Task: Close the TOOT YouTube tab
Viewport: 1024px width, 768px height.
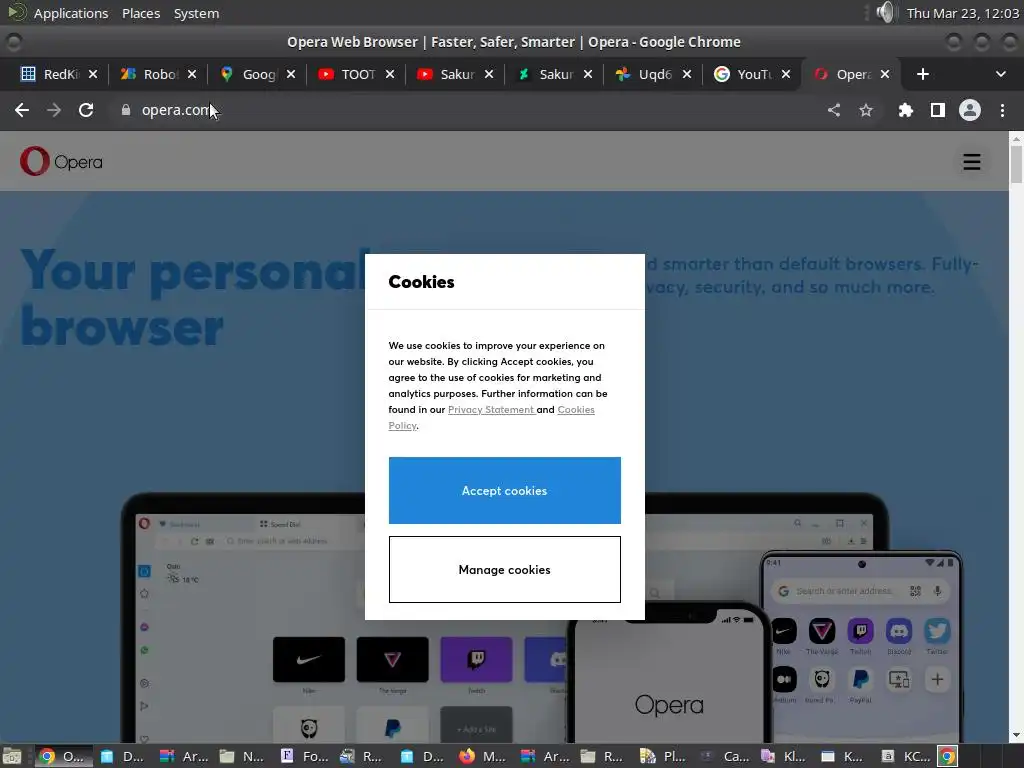Action: click(390, 74)
